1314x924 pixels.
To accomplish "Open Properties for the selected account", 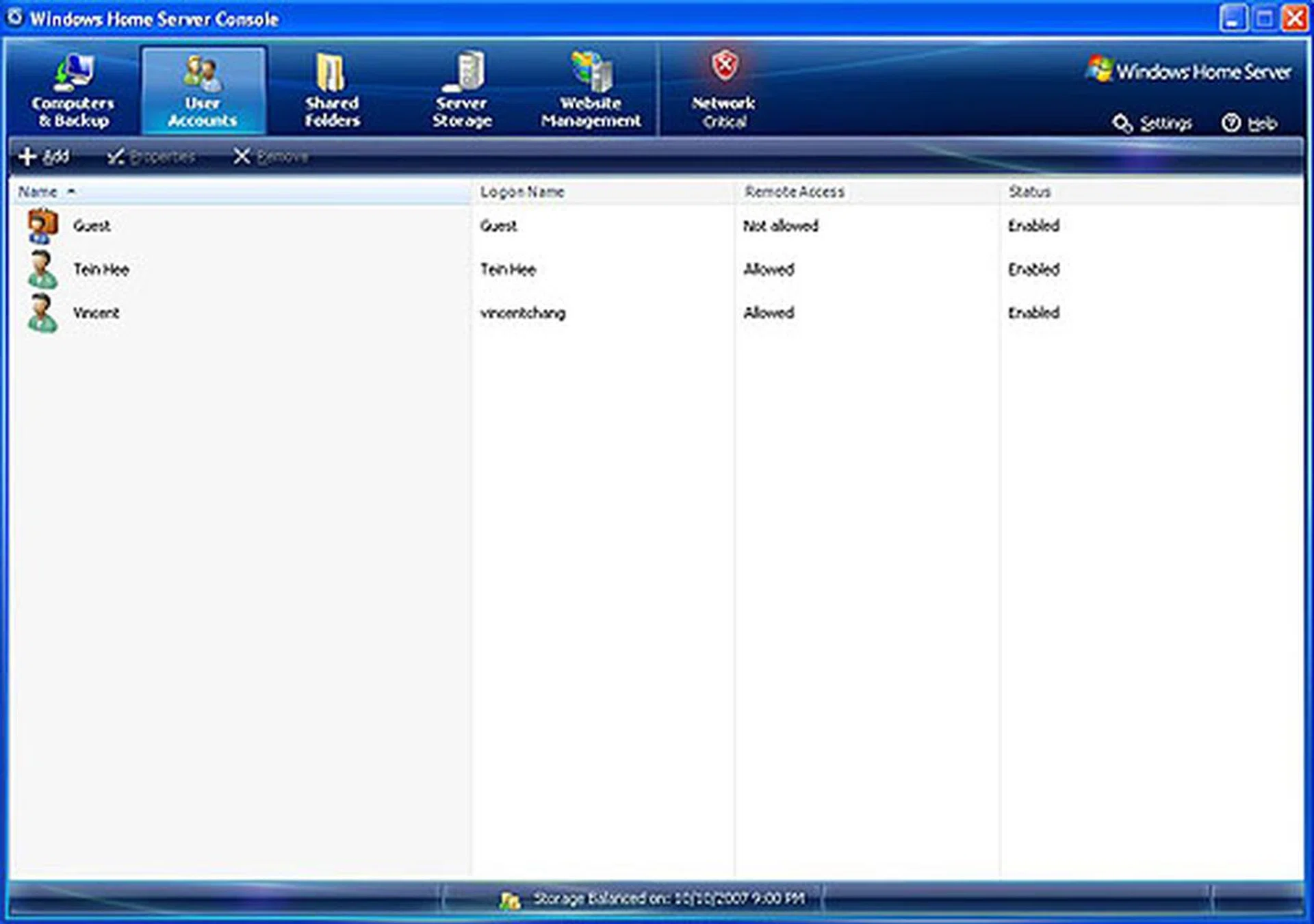I will (x=152, y=156).
